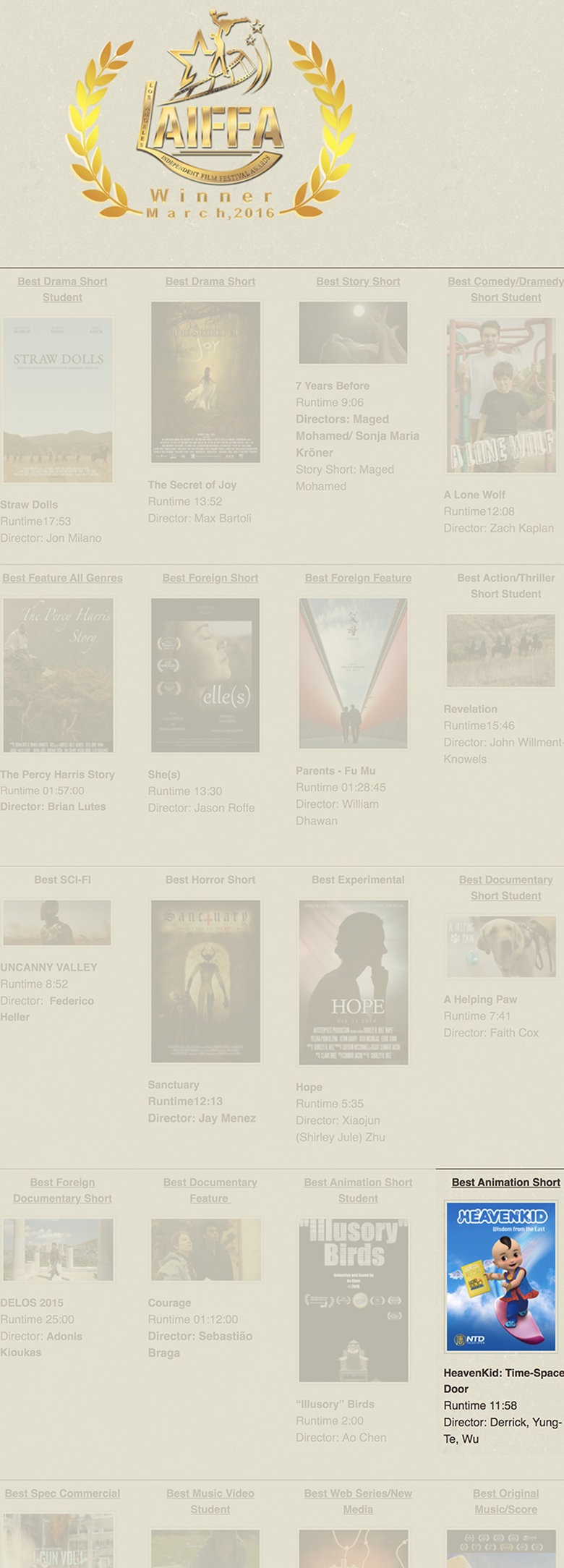Open the Best Animation Short link
Screen dimensions: 564x1568
coord(505,1182)
